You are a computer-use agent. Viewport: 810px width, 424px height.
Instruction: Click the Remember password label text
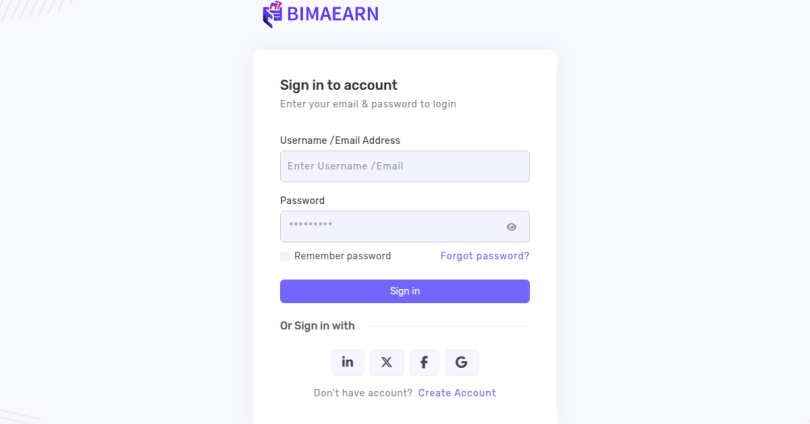point(342,256)
